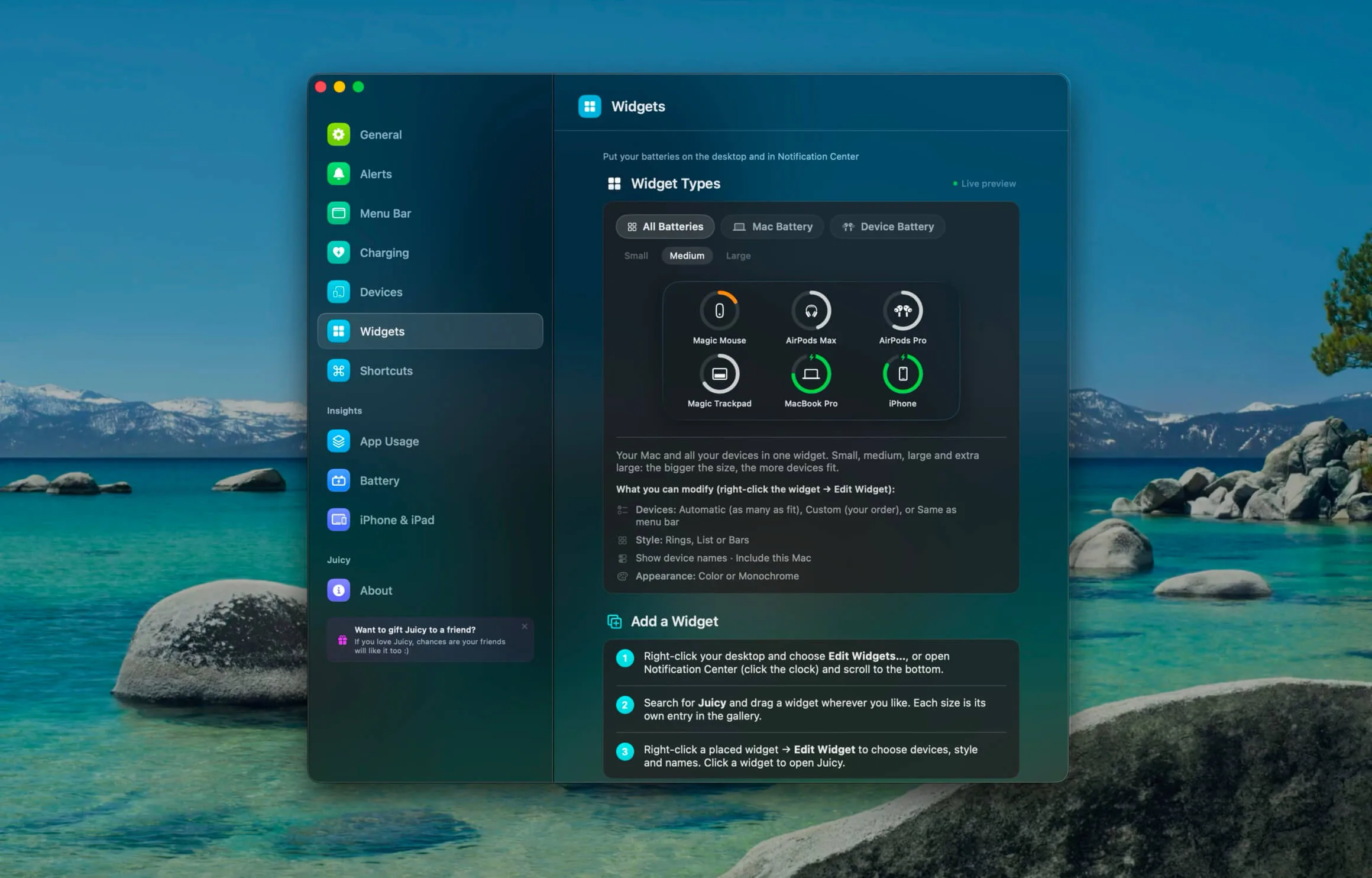Click the Widget Types heading text

[x=676, y=184]
